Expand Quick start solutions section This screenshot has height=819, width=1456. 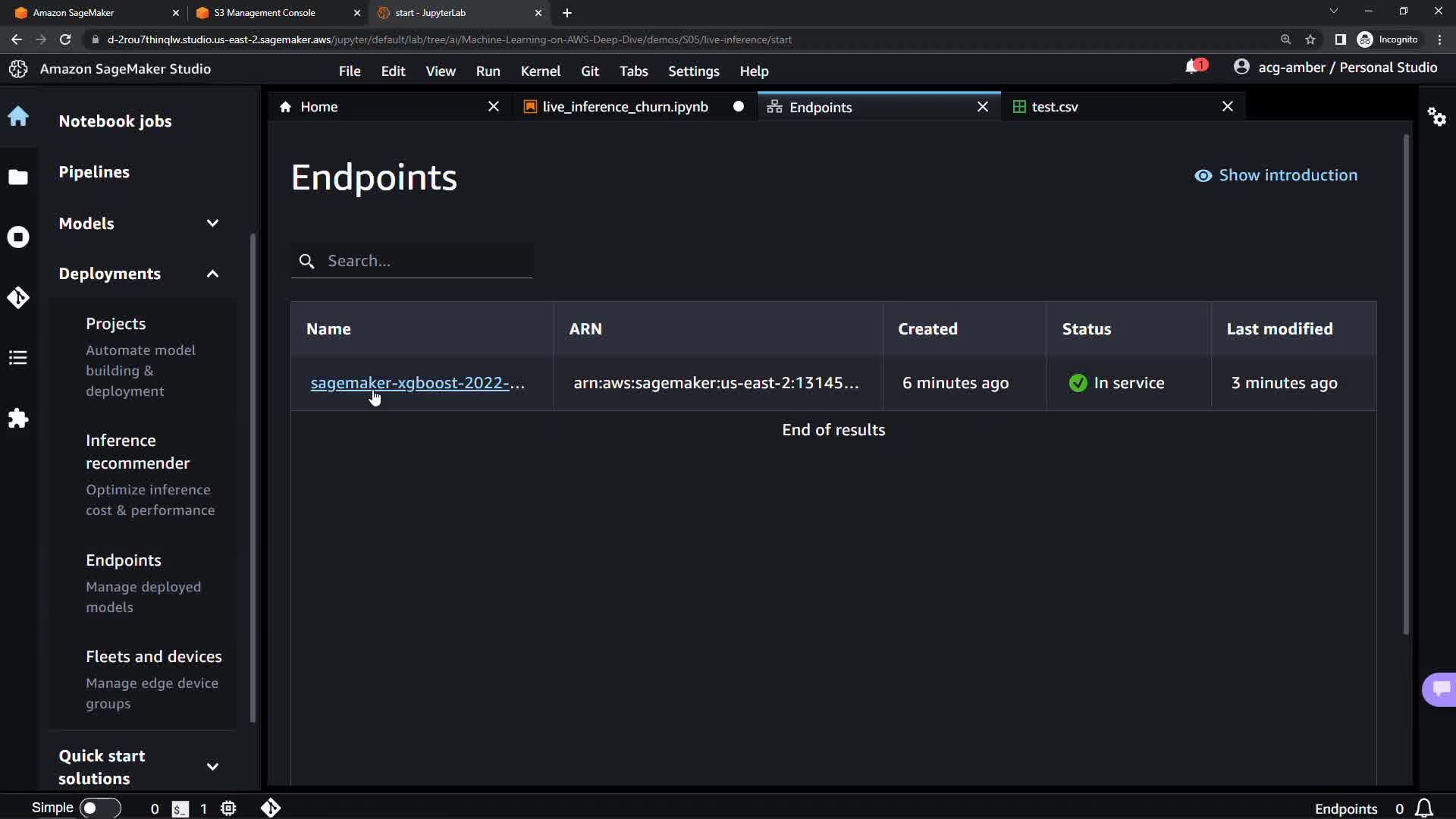[x=212, y=767]
